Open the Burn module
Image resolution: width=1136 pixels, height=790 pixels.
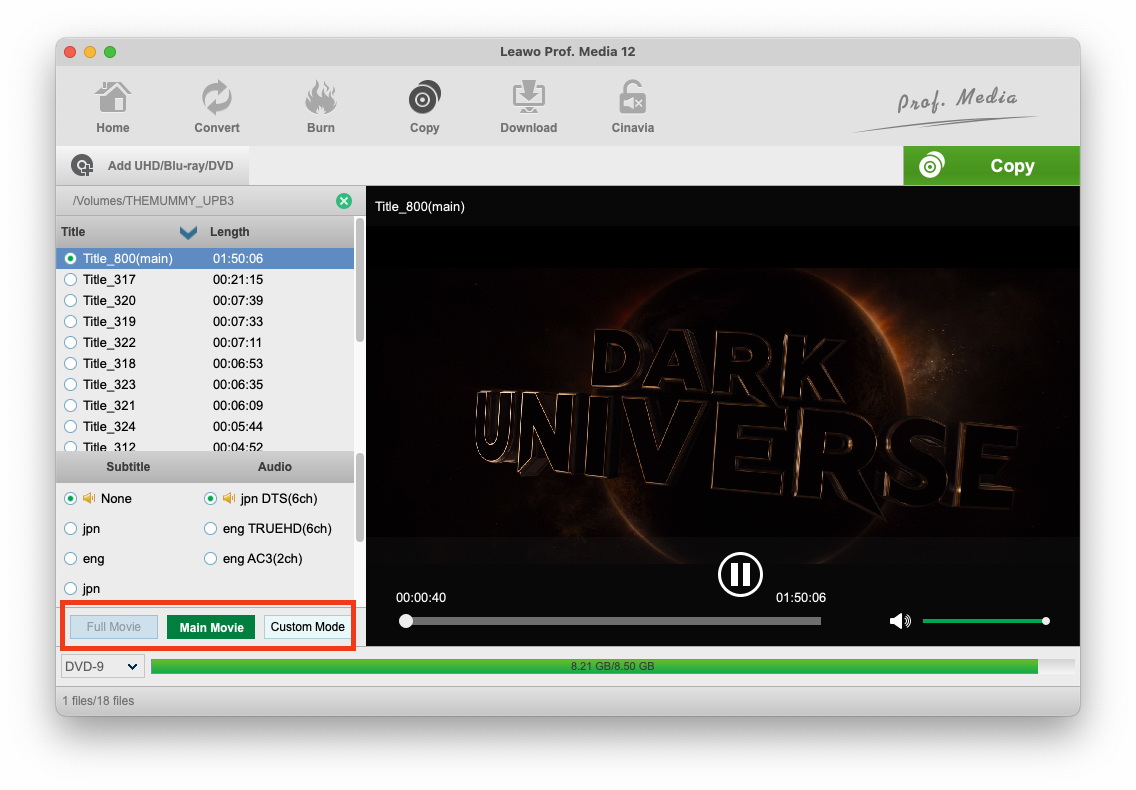(320, 107)
